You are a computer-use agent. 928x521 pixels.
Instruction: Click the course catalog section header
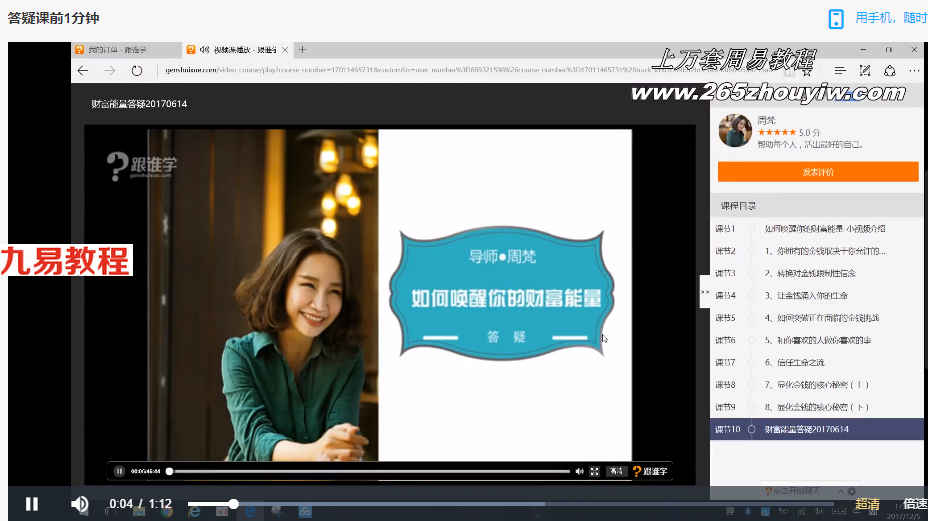click(x=817, y=206)
